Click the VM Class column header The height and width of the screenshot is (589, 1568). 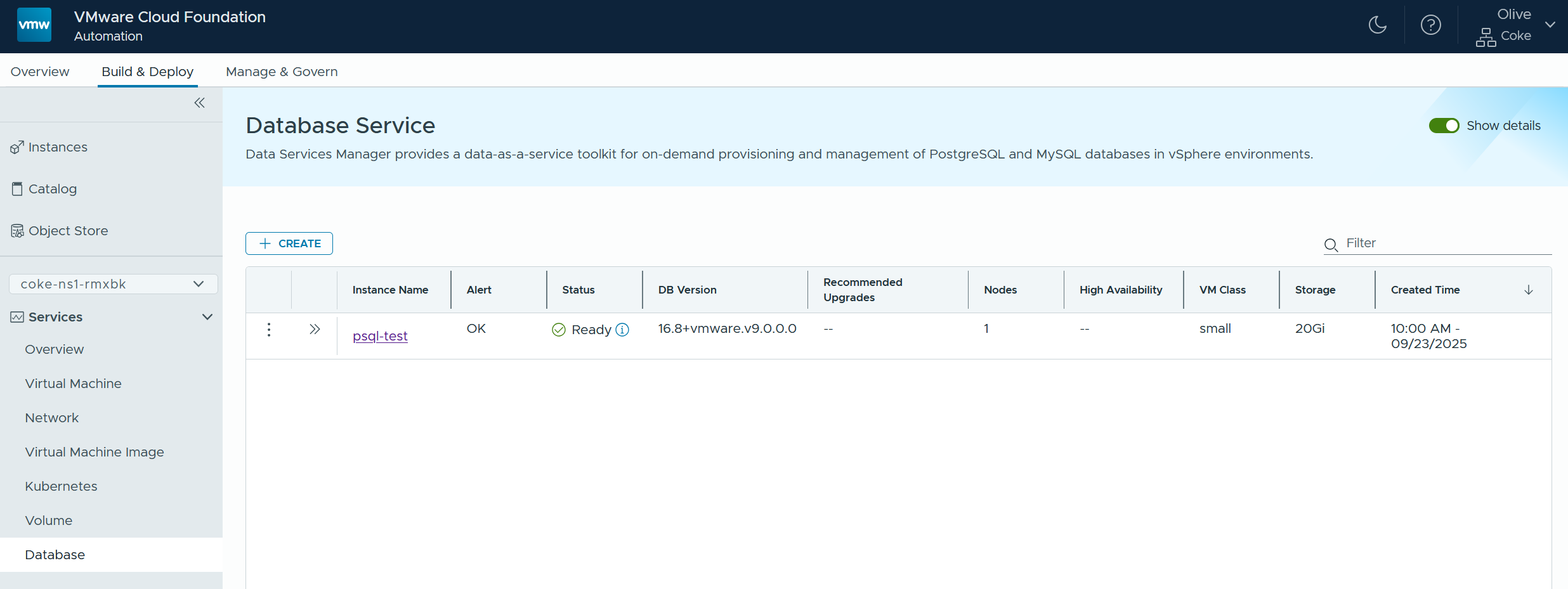coord(1222,290)
